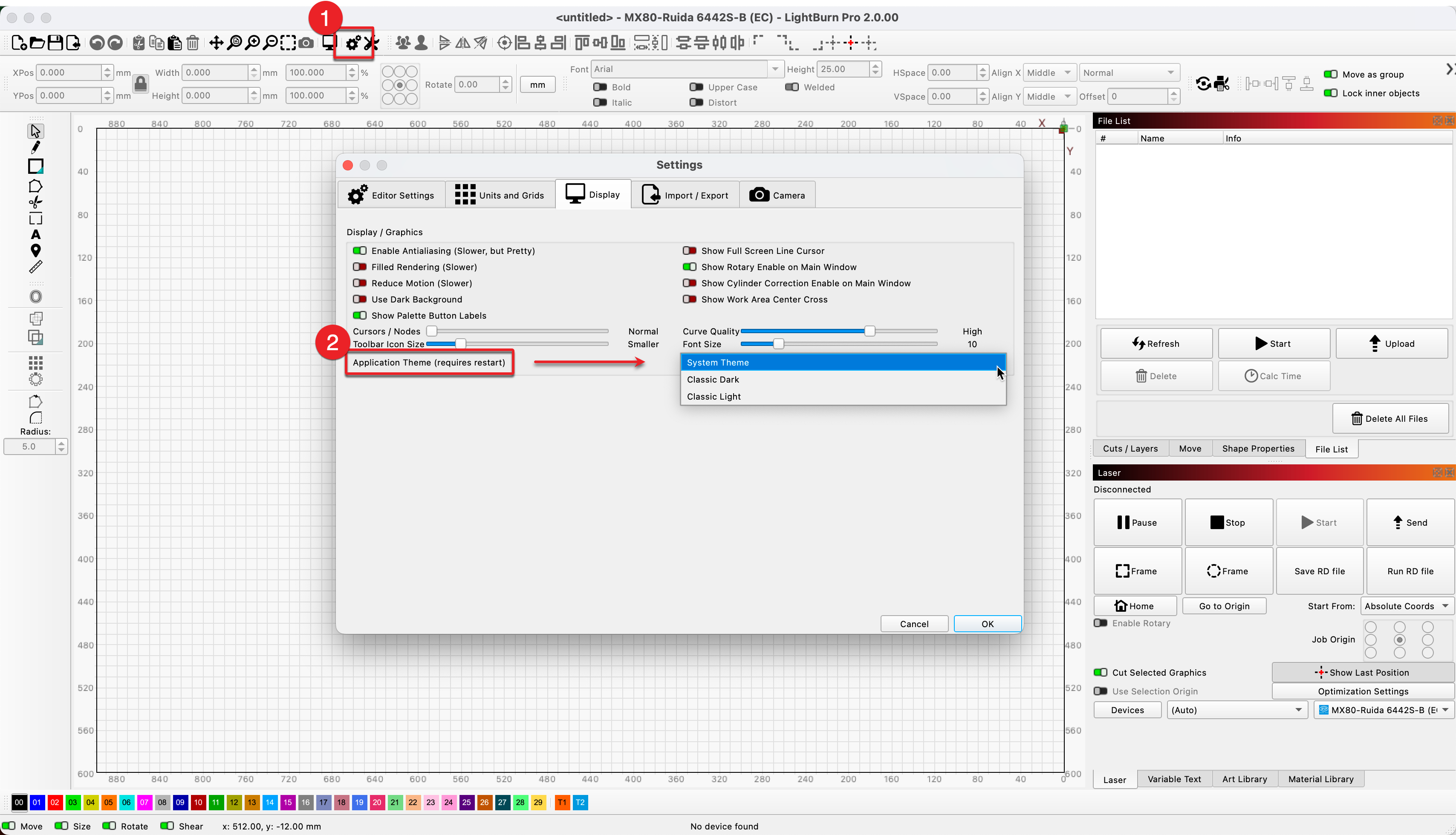Open a file with the folder icon
Image resolution: width=1456 pixels, height=835 pixels.
pyautogui.click(x=37, y=43)
